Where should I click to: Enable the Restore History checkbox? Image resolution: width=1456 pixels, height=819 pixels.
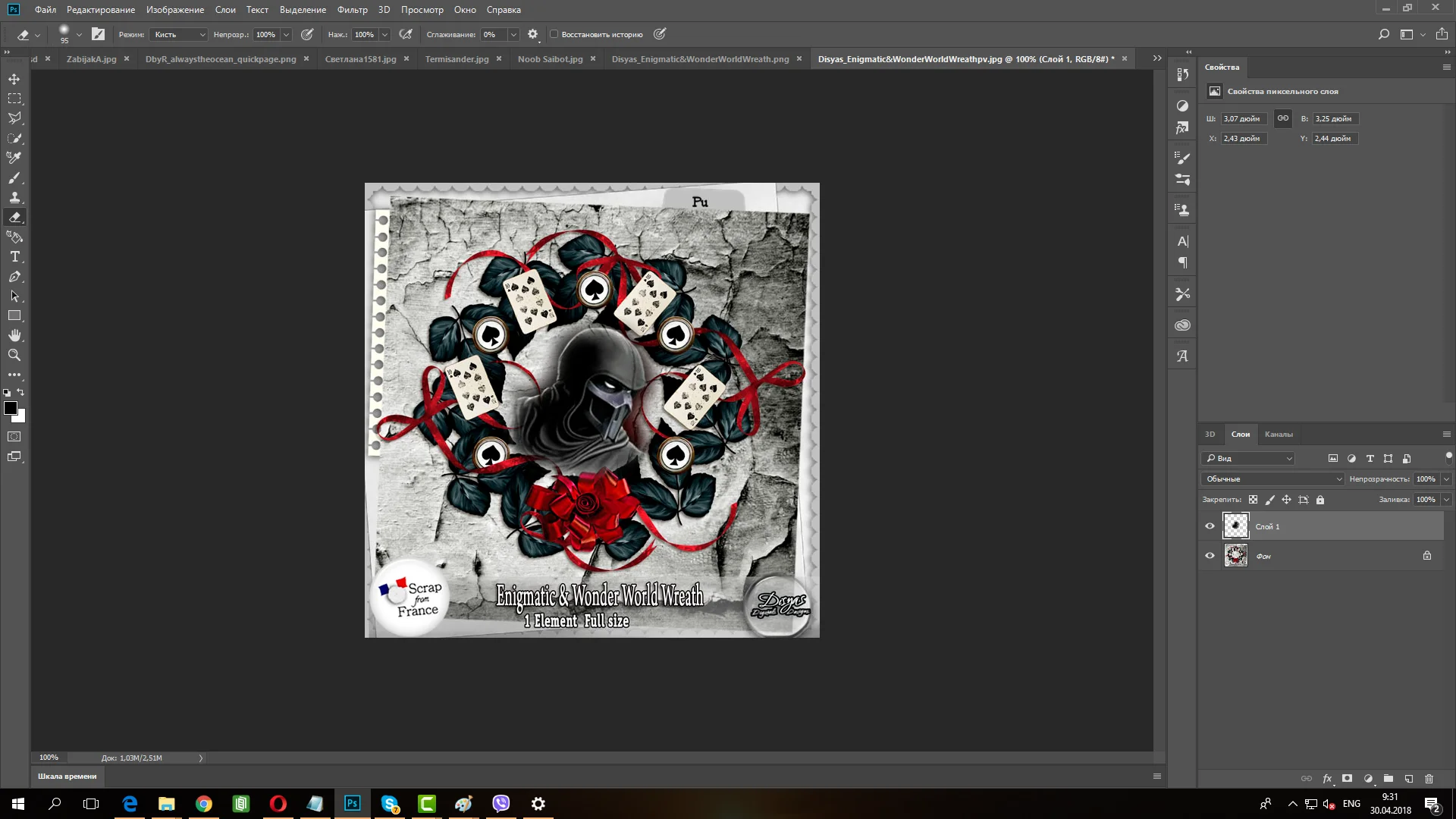(554, 34)
